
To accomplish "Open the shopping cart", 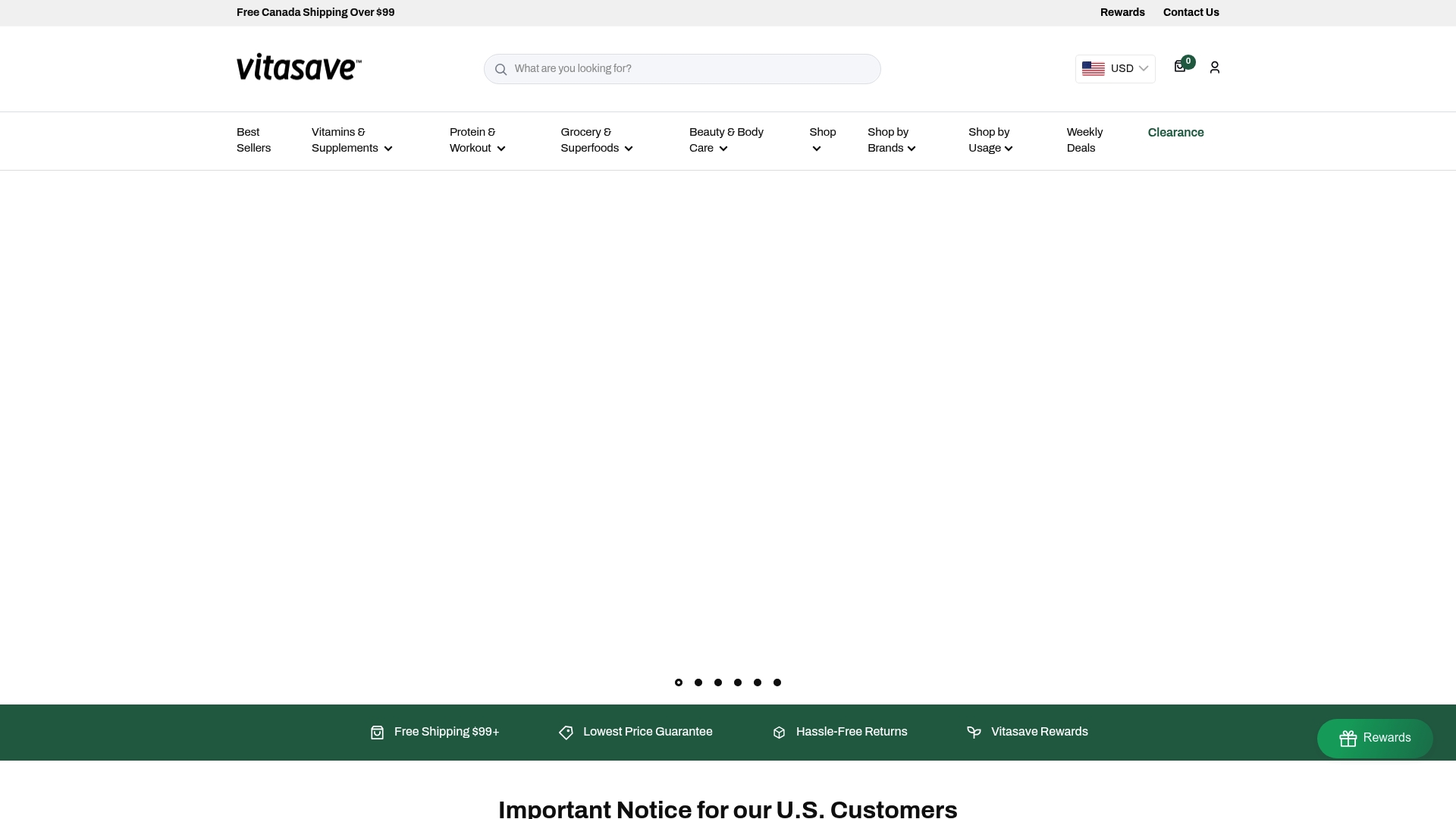I will click(1180, 67).
